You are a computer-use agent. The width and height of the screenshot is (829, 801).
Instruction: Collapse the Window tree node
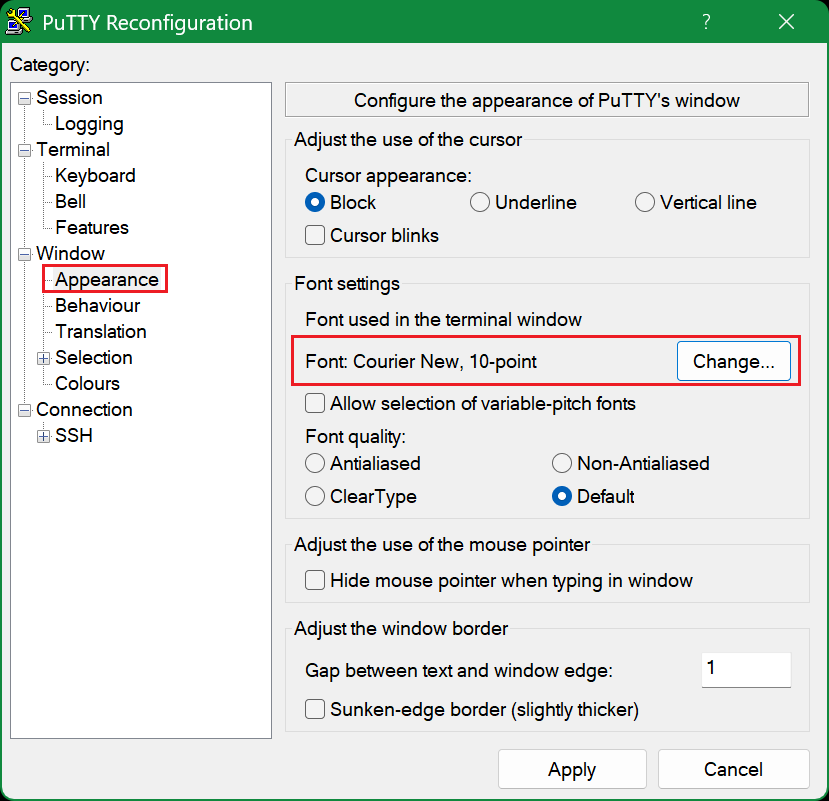coord(24,254)
